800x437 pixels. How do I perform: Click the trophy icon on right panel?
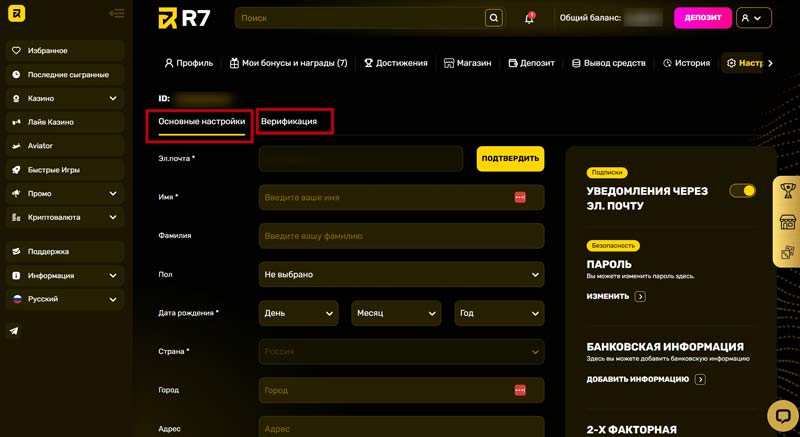(788, 190)
